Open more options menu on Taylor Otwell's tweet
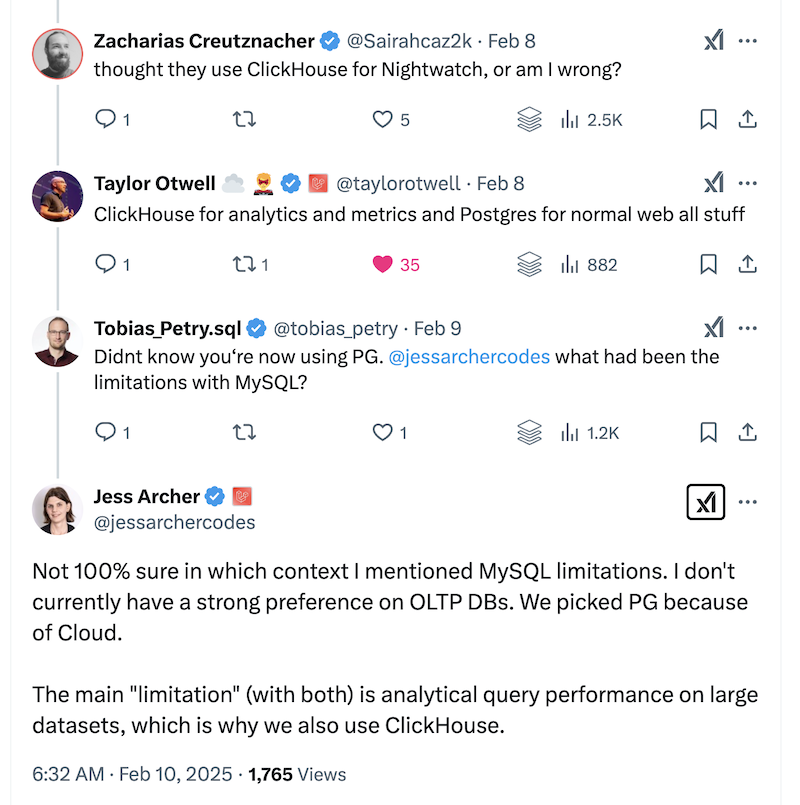800x805 pixels. click(747, 183)
